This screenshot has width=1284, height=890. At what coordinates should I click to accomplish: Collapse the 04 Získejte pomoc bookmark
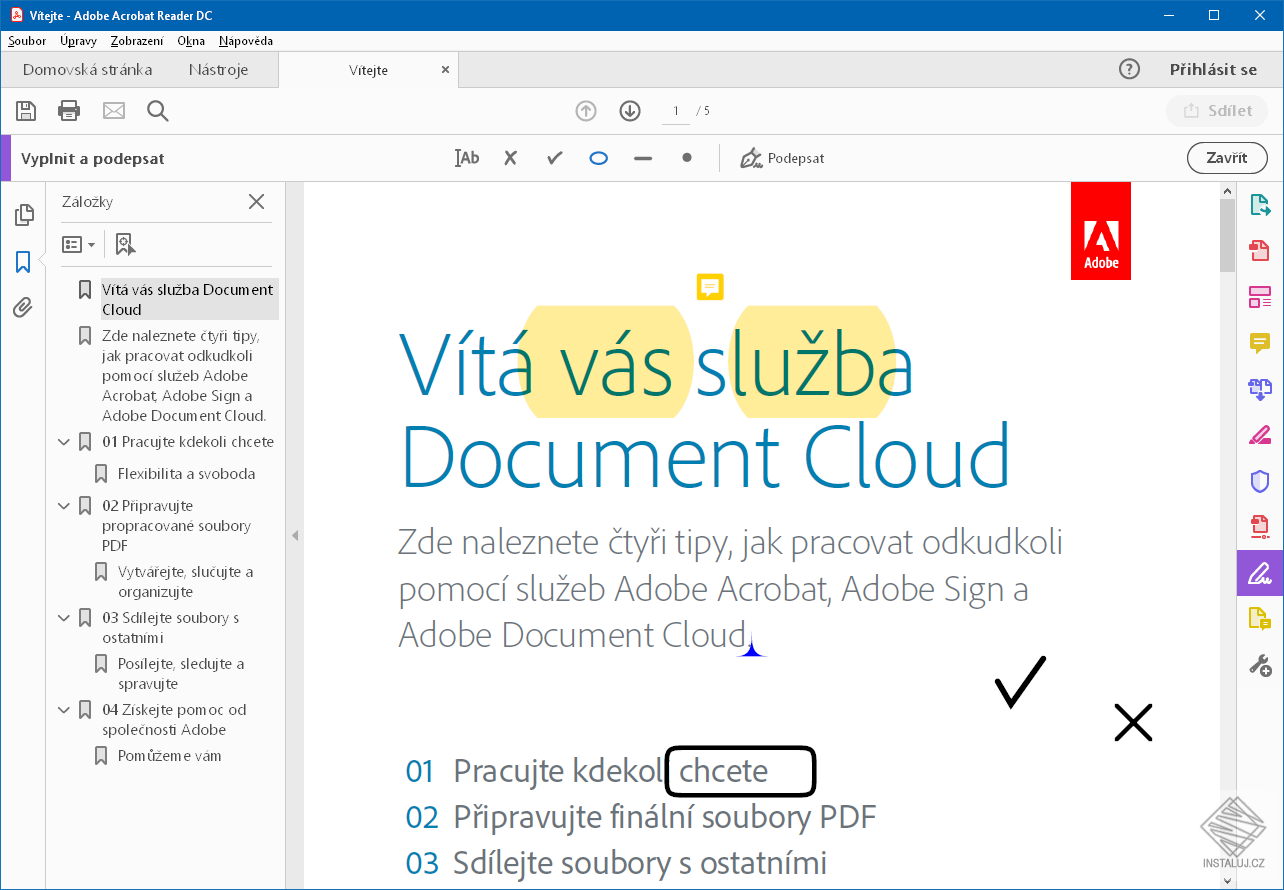(x=64, y=710)
